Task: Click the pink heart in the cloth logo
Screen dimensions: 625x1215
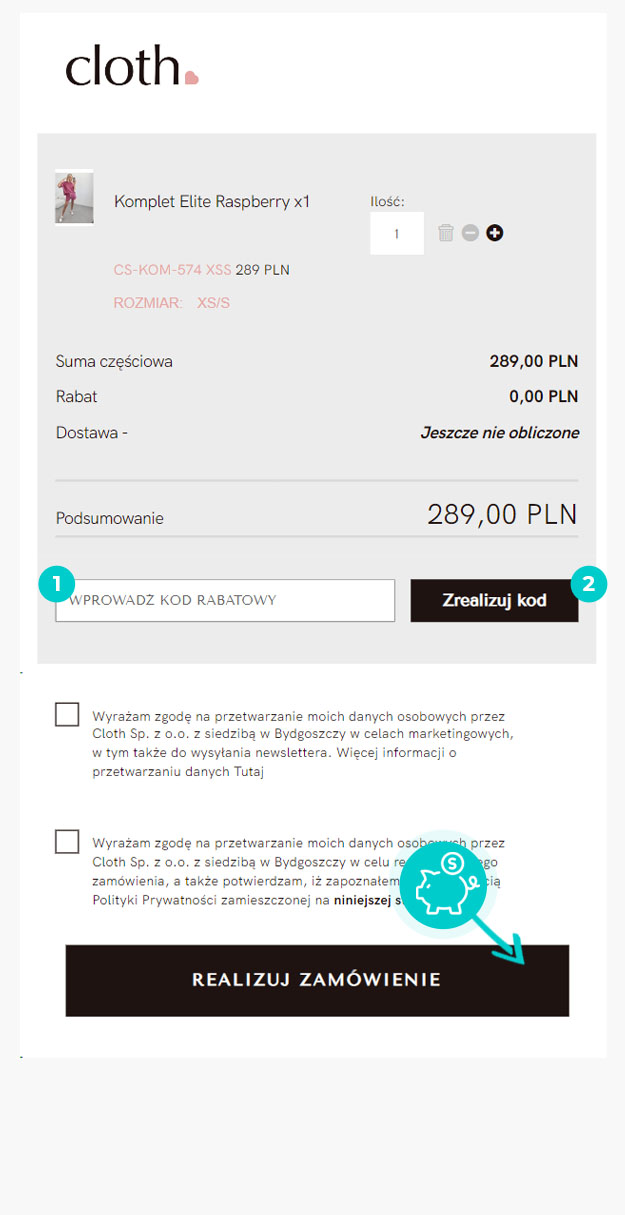Action: coord(192,78)
